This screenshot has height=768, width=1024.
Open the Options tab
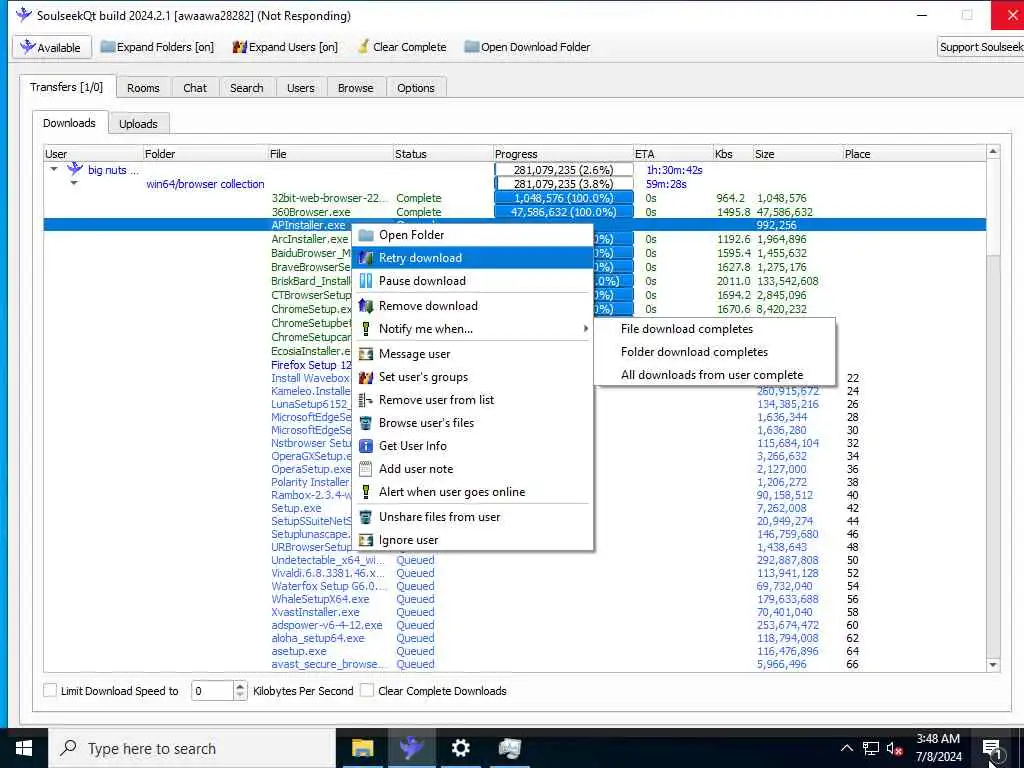[x=416, y=88]
